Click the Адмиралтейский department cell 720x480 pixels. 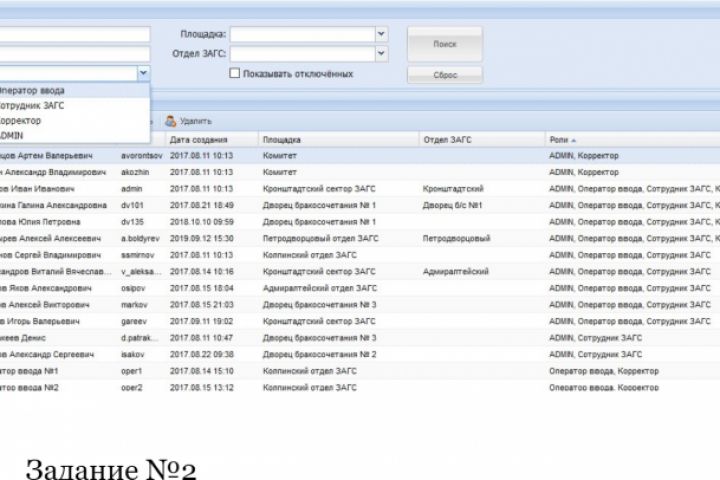pos(456,271)
